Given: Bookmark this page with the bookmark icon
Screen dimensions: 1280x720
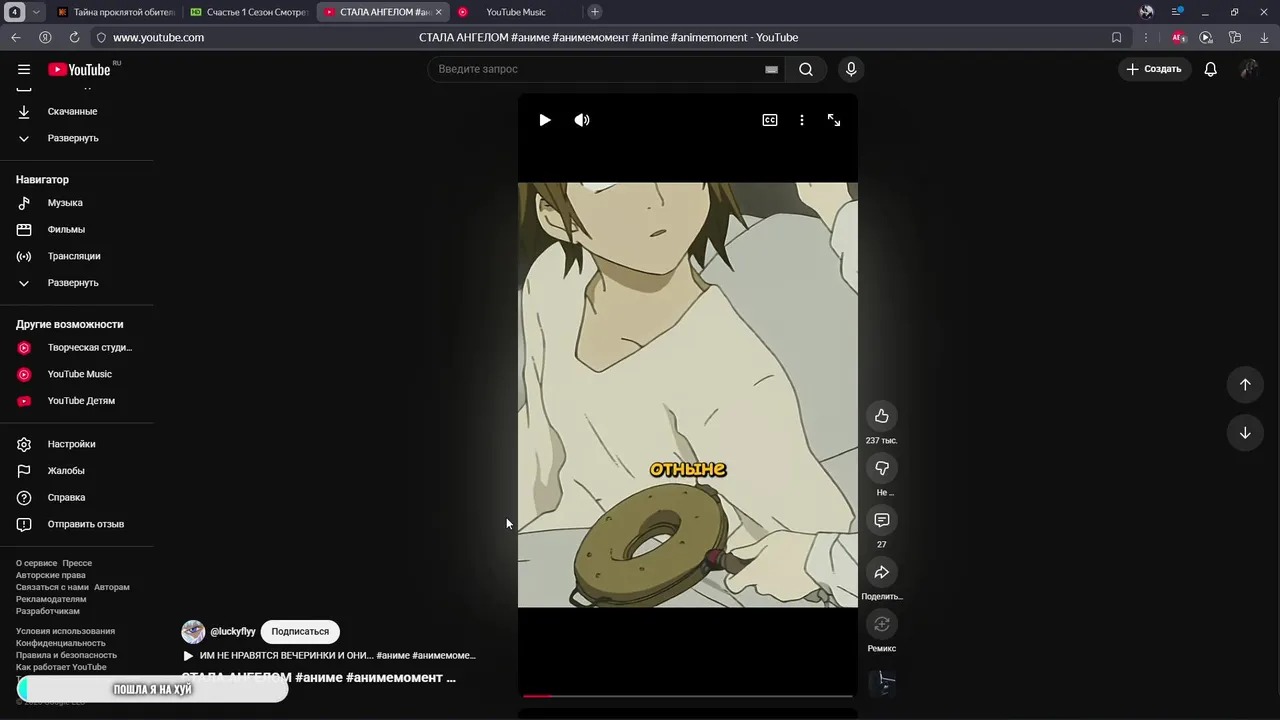Looking at the screenshot, I should (x=1117, y=37).
